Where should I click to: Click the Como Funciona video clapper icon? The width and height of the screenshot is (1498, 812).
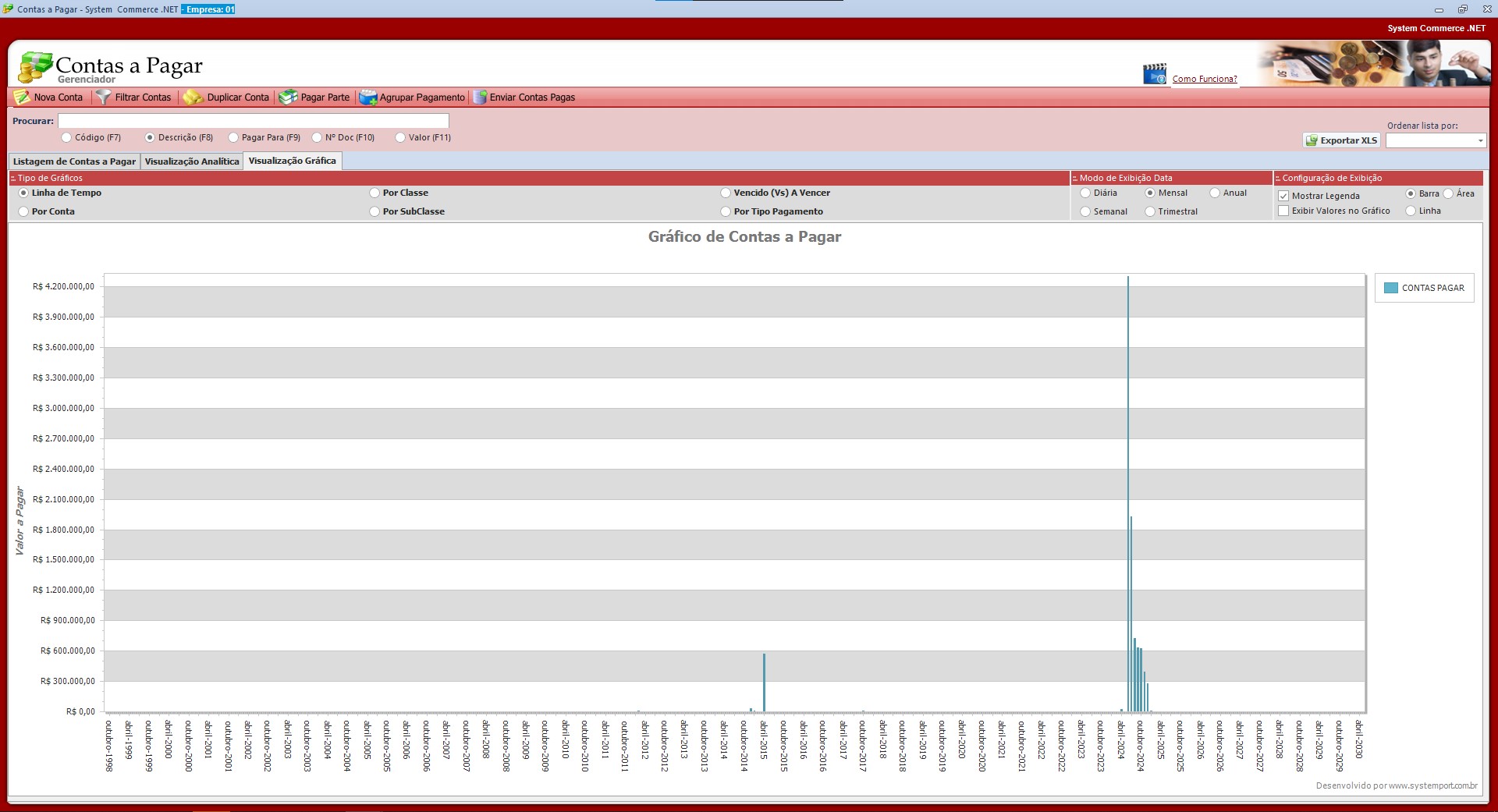1154,74
